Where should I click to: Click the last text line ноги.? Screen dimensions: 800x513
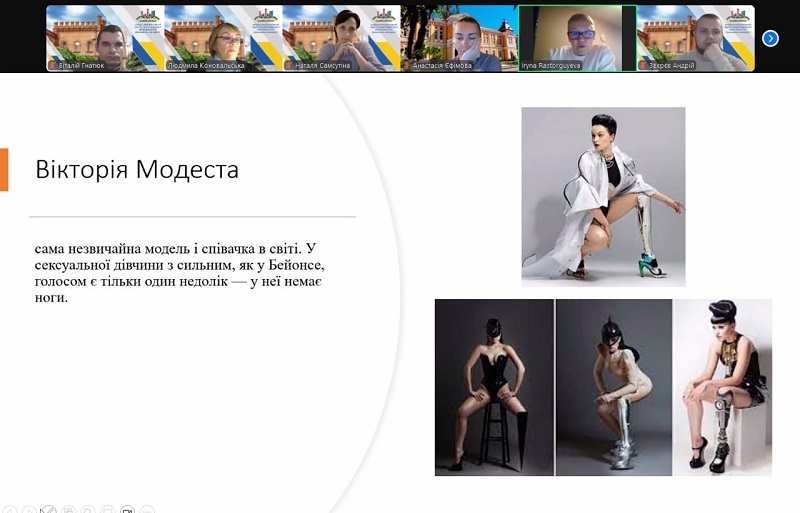[51, 298]
